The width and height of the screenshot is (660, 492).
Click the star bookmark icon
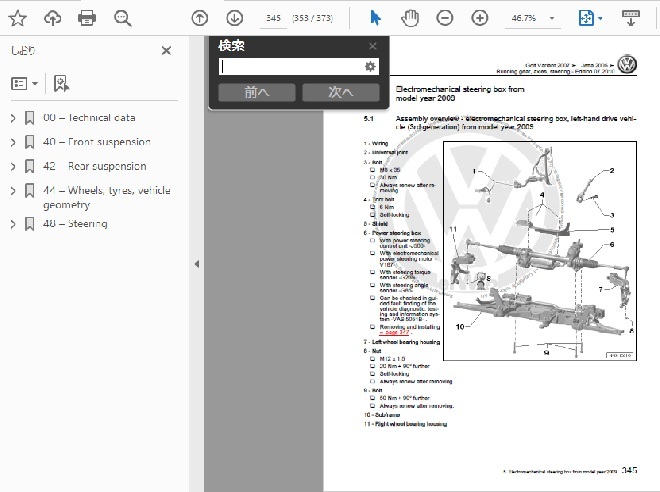coord(18,18)
